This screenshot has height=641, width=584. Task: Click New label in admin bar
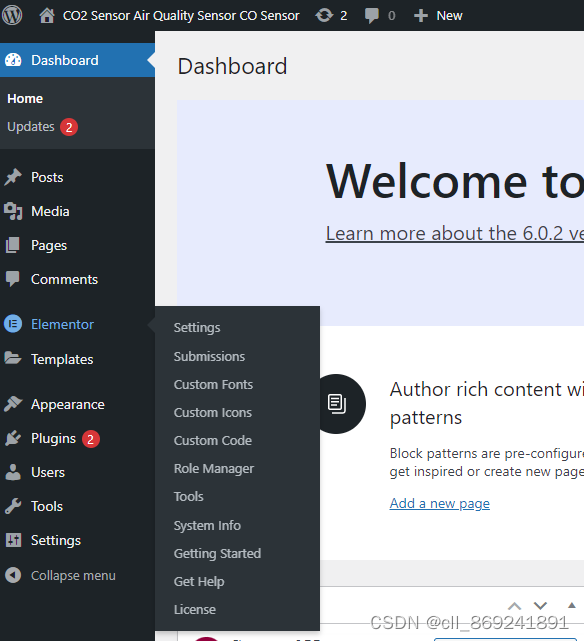(449, 16)
